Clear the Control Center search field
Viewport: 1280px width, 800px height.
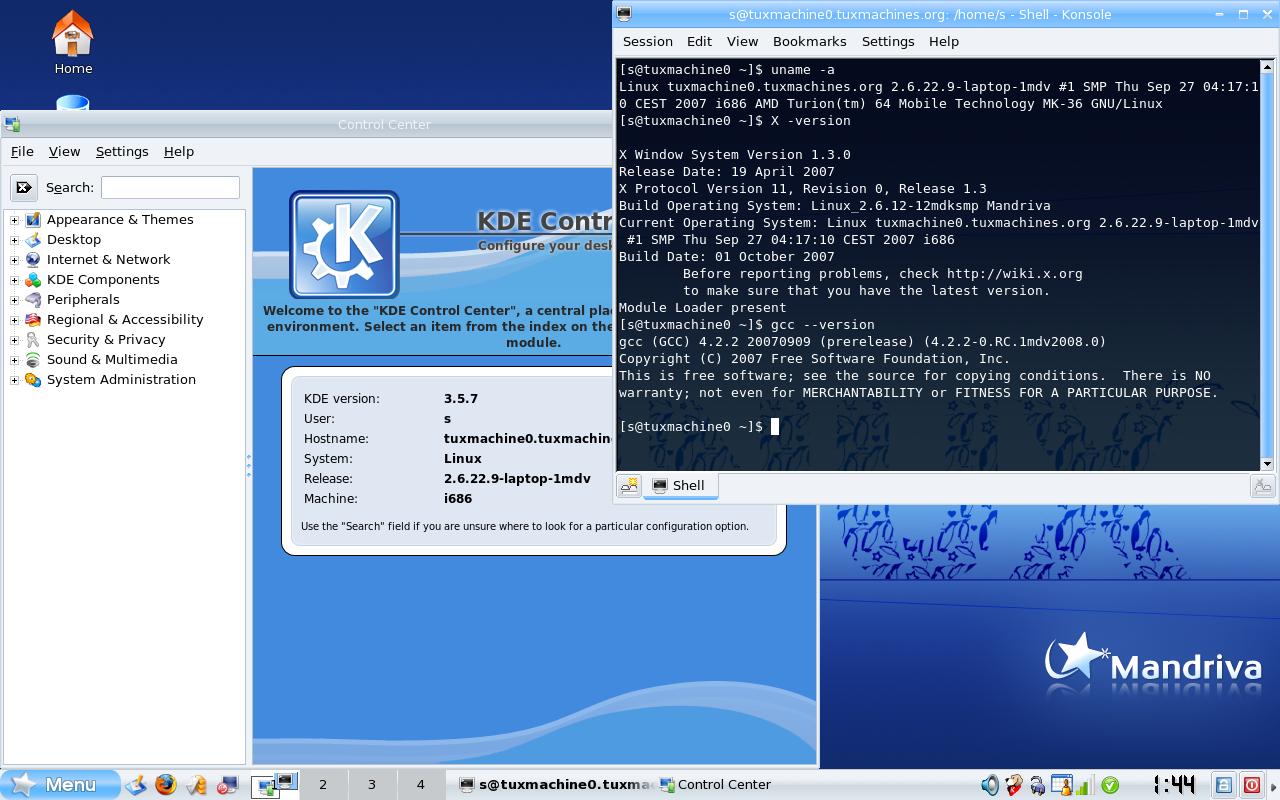(24, 187)
